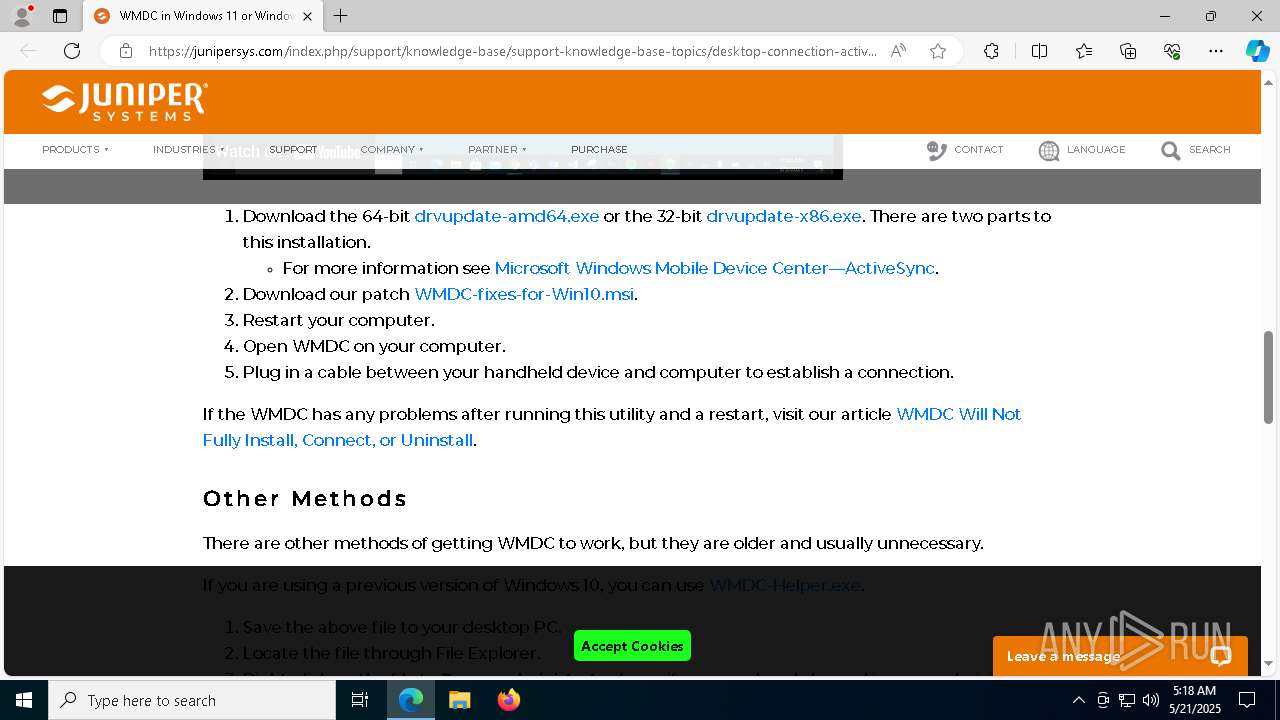This screenshot has height=720, width=1280.
Task: Open Microsoft Edge from taskbar
Action: click(x=411, y=700)
